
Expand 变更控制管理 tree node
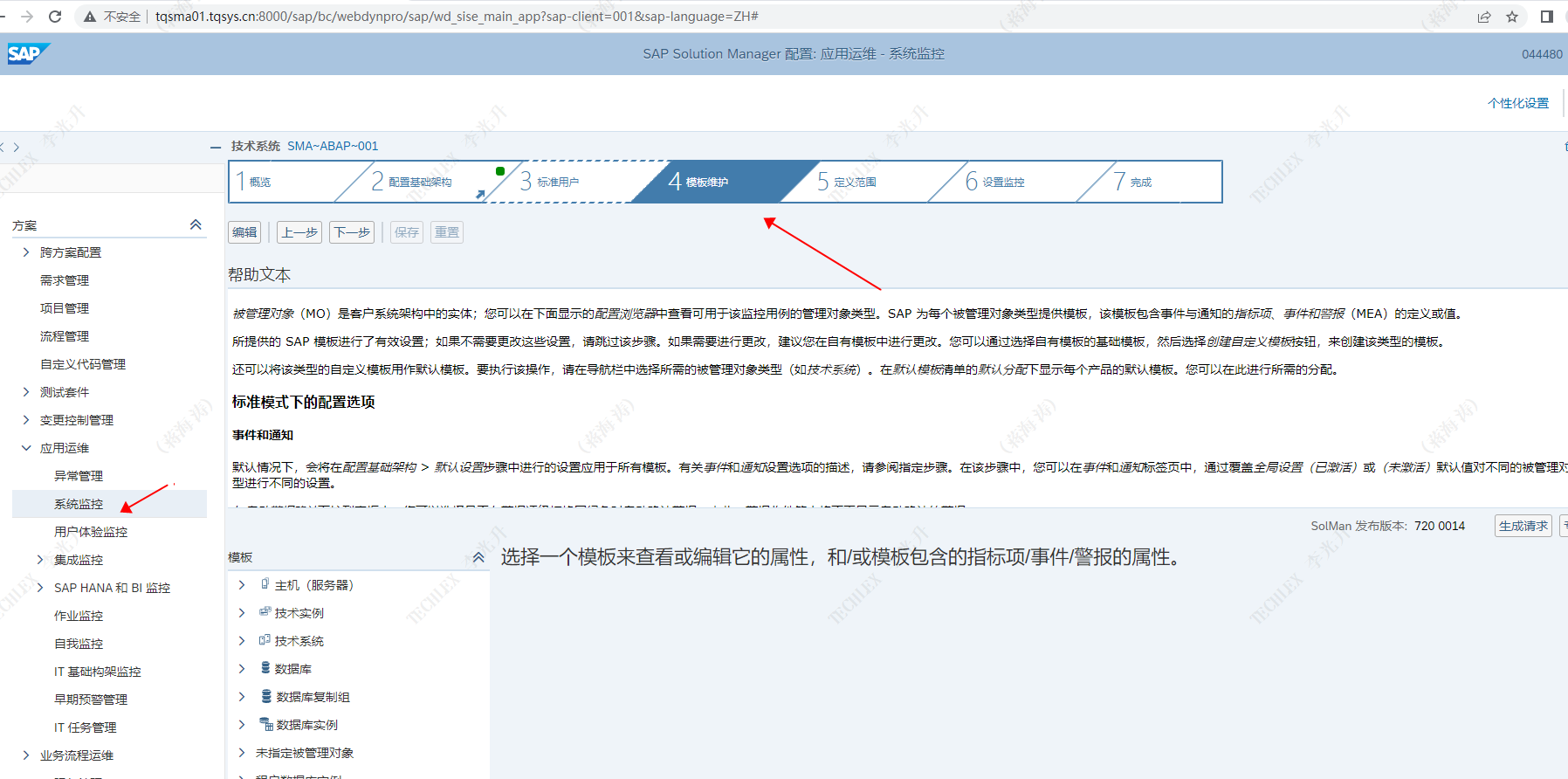(x=26, y=420)
